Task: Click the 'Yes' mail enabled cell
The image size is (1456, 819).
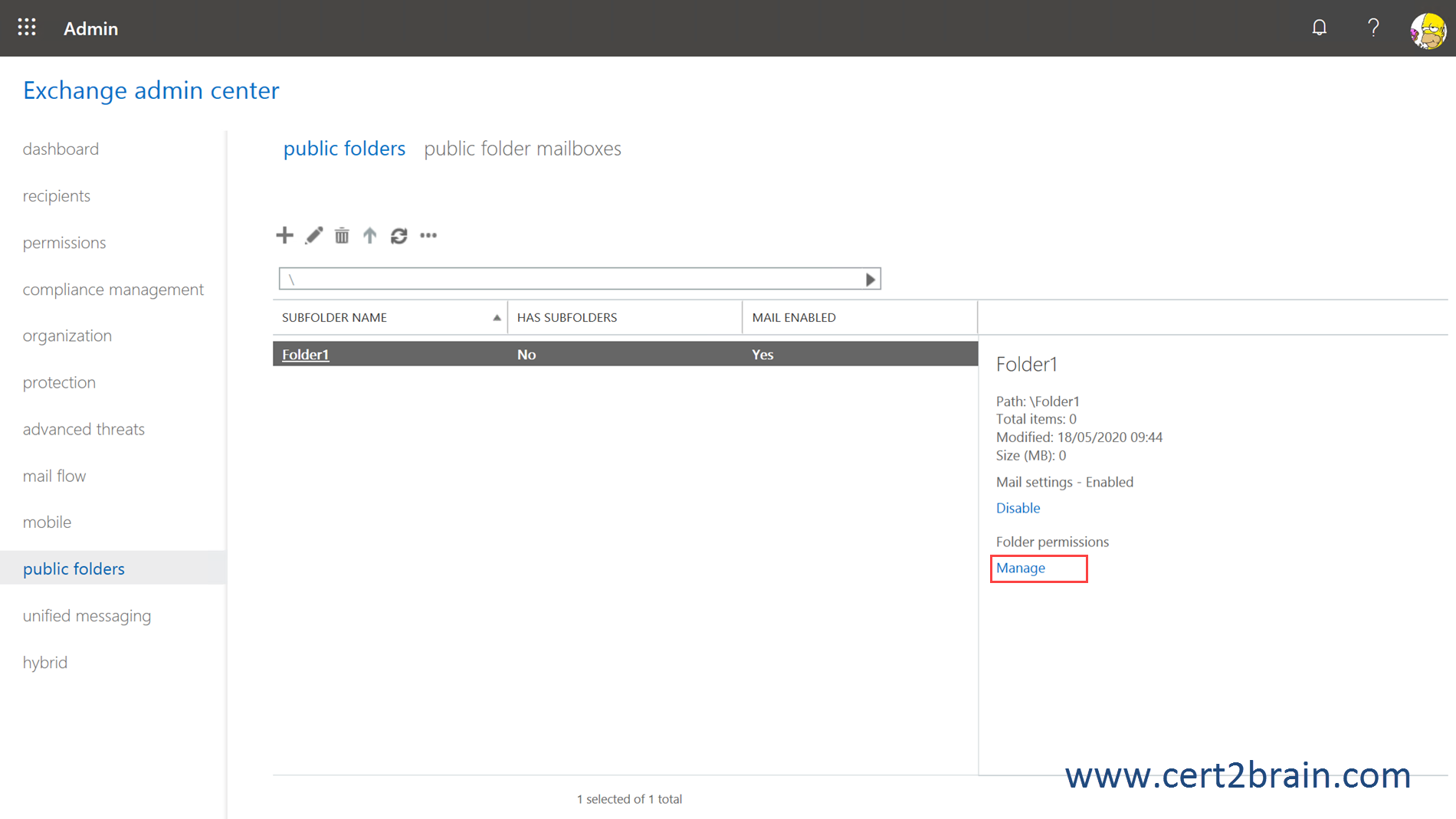Action: pos(762,354)
